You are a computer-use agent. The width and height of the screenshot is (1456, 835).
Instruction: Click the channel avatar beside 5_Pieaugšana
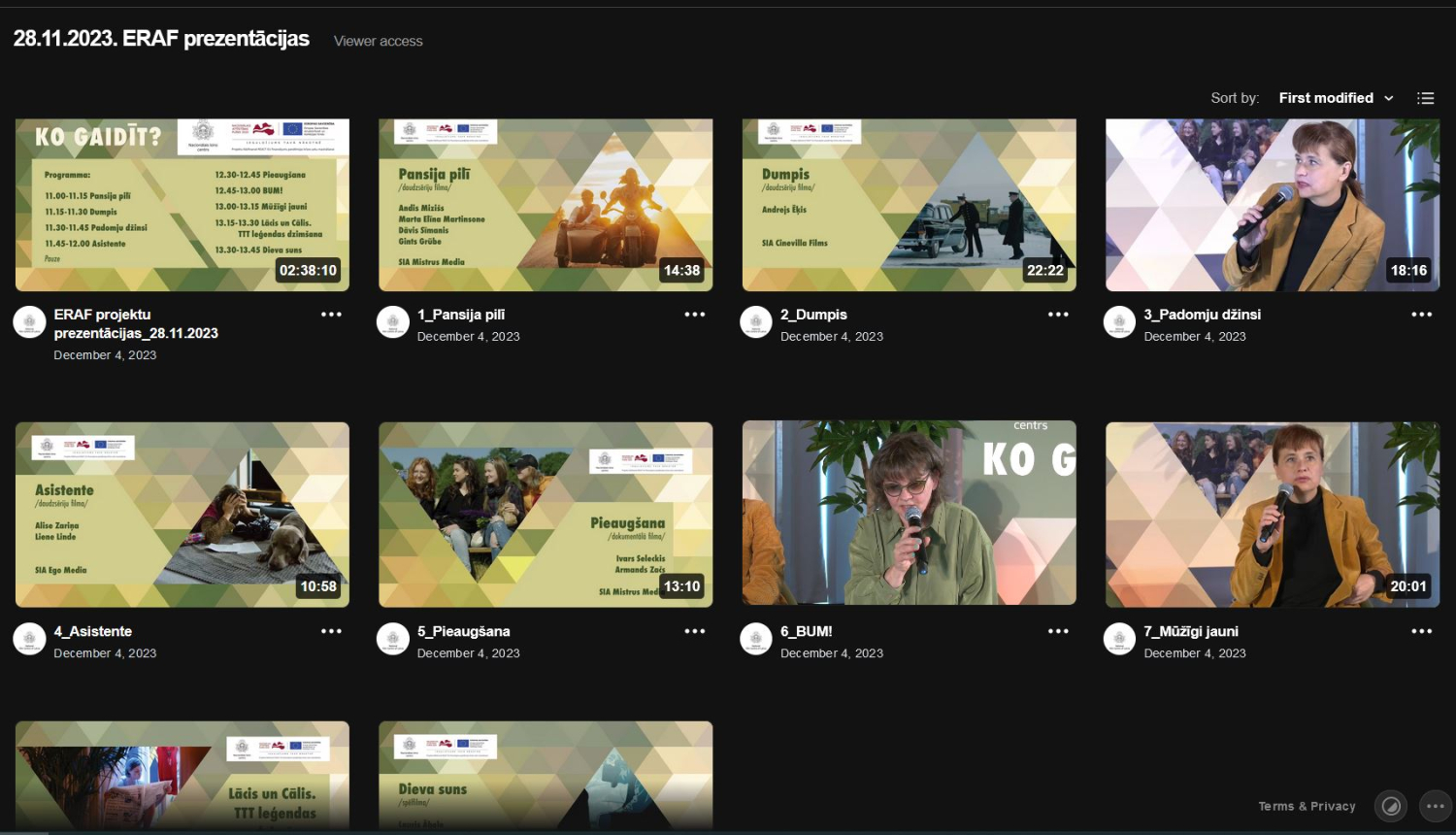[x=393, y=639]
